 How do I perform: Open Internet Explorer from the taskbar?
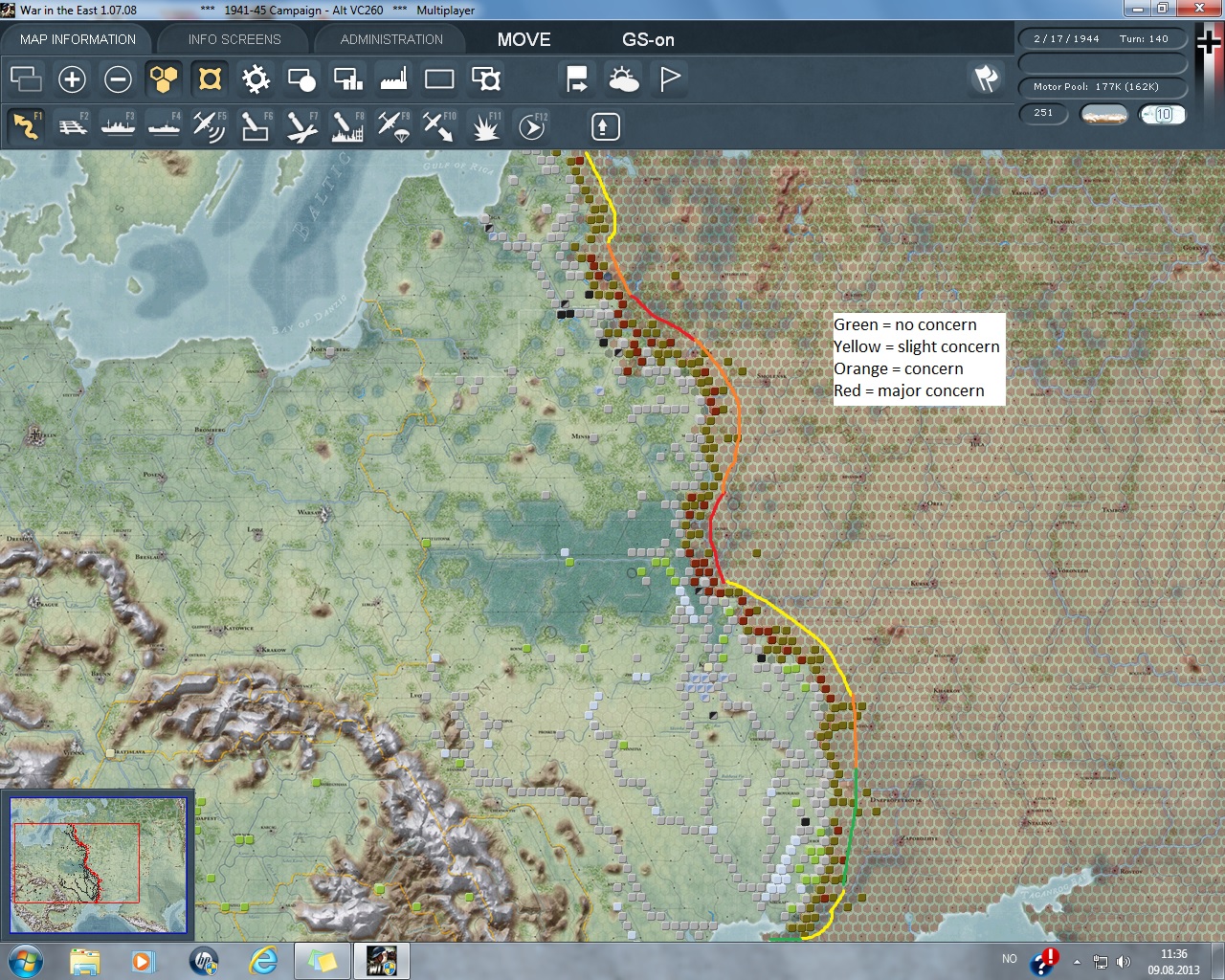click(x=262, y=960)
